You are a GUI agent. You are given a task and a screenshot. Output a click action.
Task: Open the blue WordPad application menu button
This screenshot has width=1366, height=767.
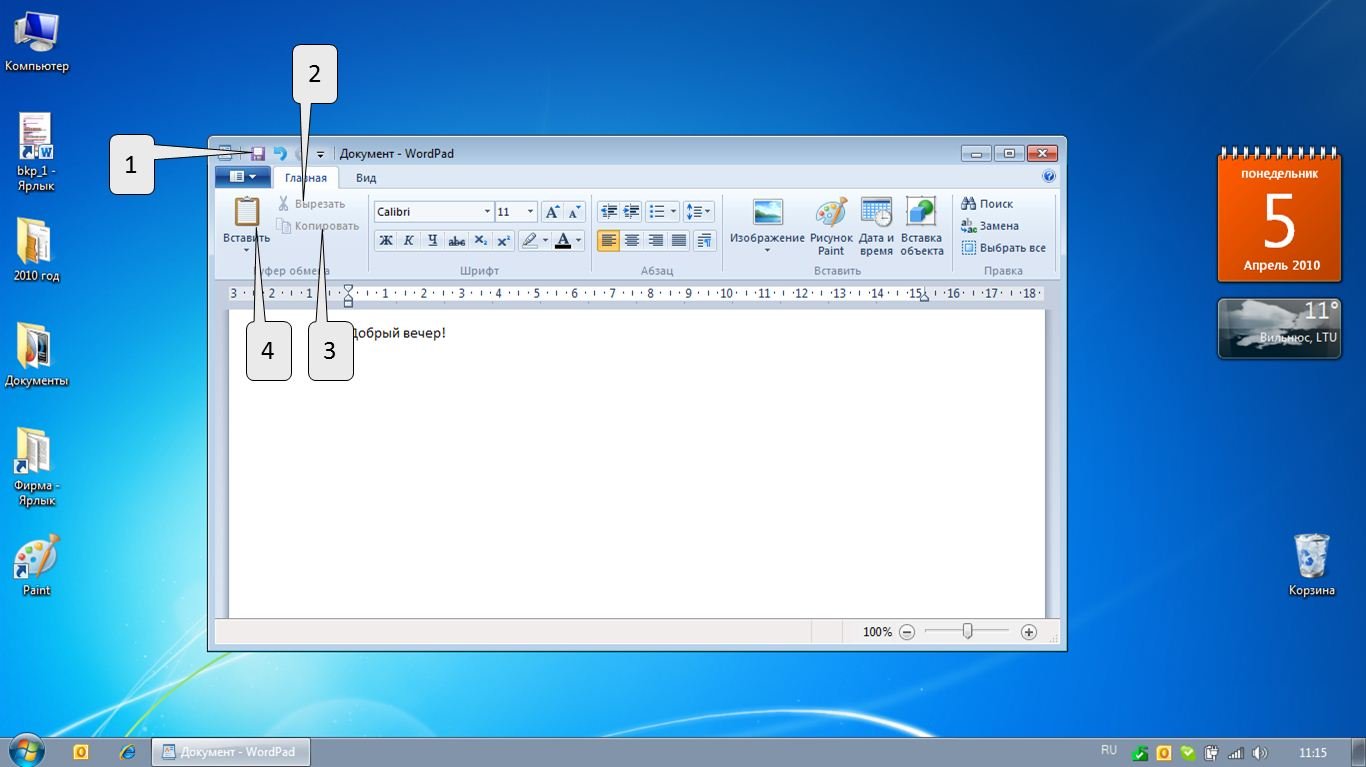pos(242,177)
